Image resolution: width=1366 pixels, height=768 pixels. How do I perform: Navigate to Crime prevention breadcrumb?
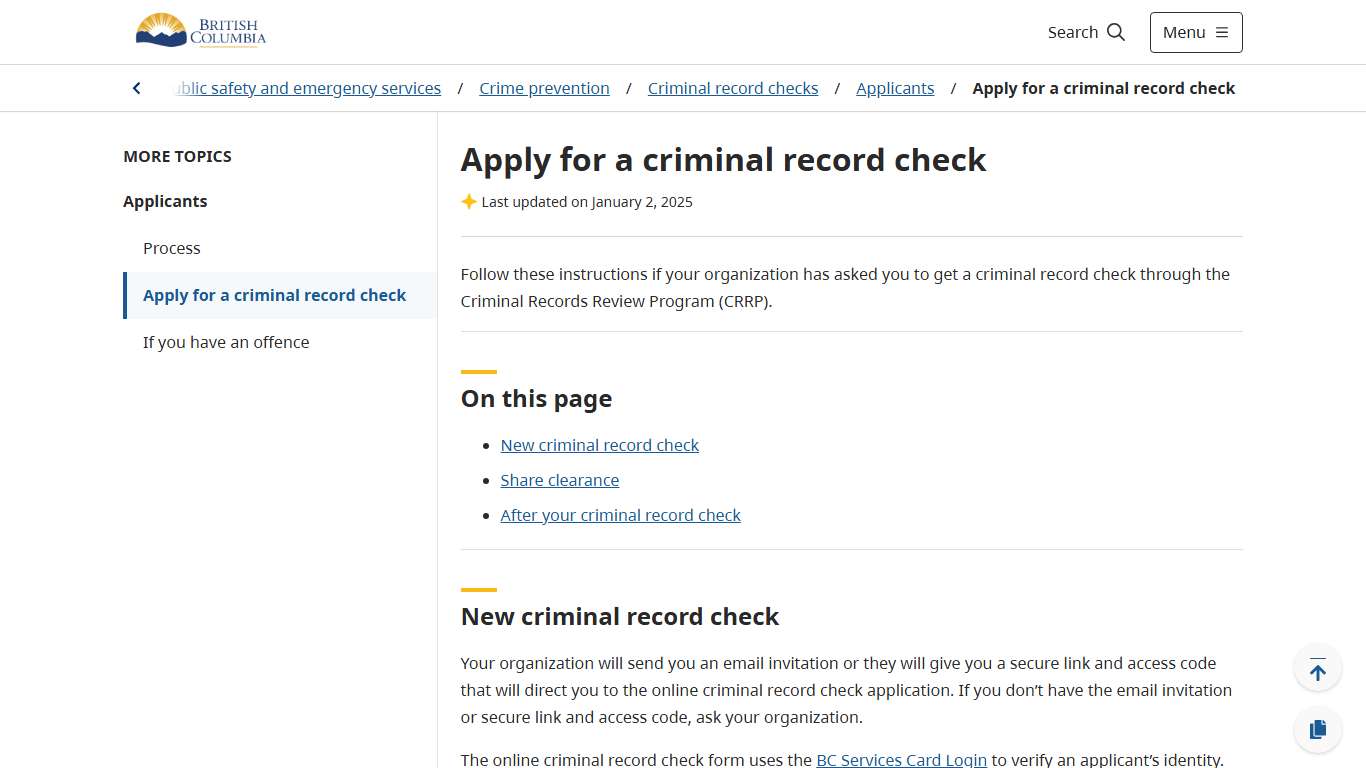click(x=544, y=88)
